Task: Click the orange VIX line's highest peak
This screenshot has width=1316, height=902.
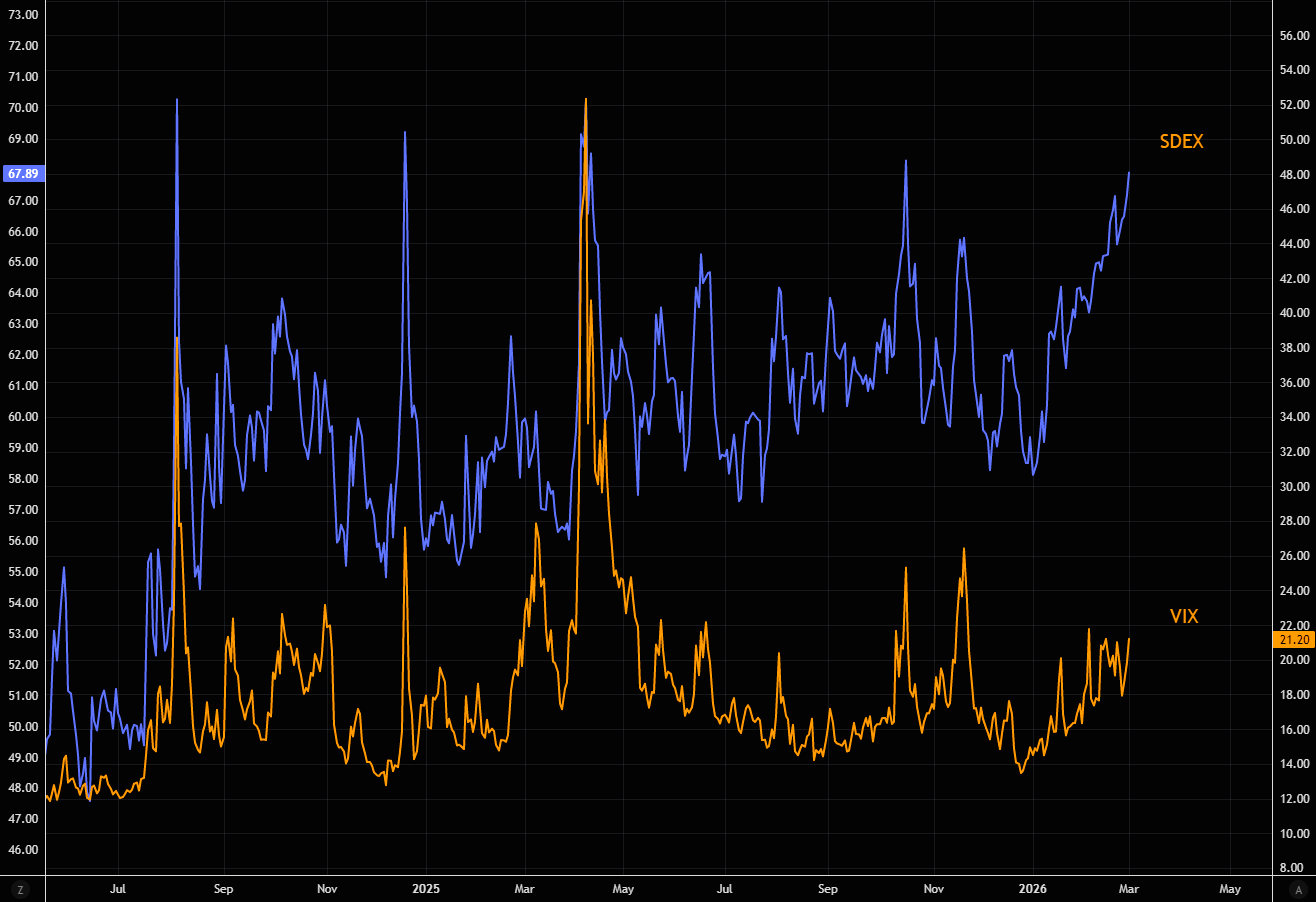Action: click(585, 99)
